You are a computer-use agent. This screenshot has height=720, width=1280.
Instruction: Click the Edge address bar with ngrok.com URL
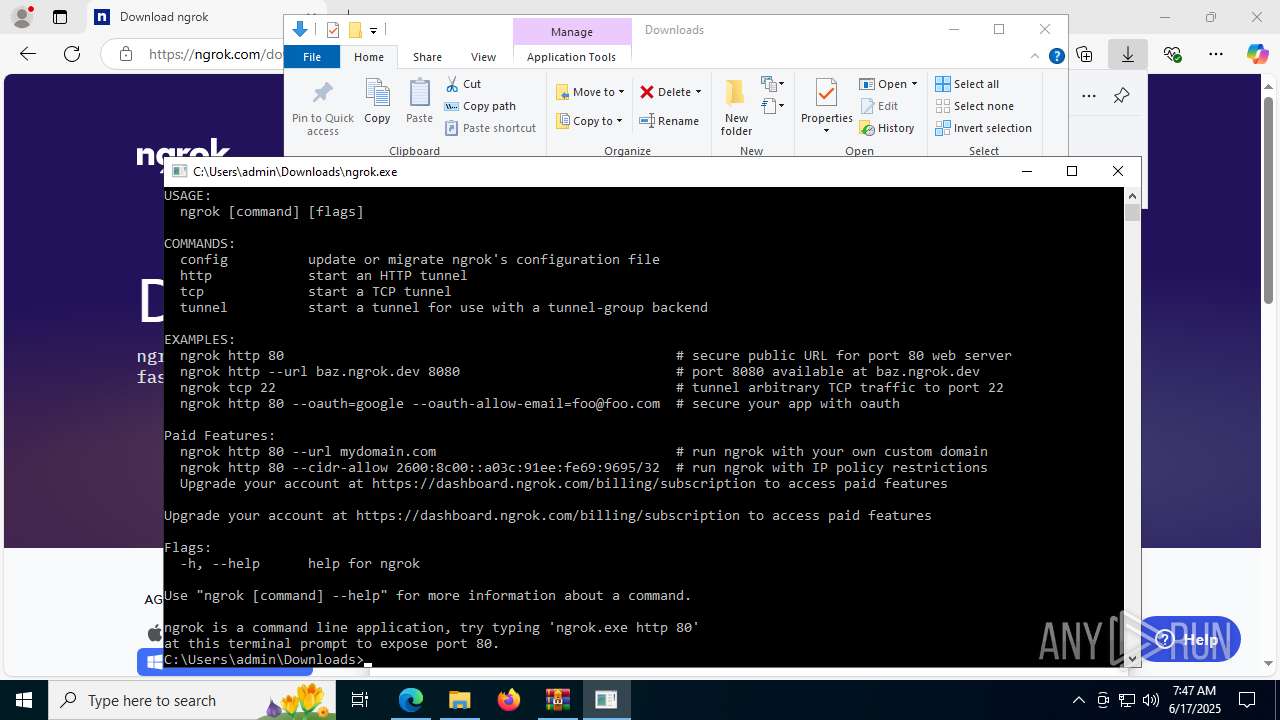[215, 54]
